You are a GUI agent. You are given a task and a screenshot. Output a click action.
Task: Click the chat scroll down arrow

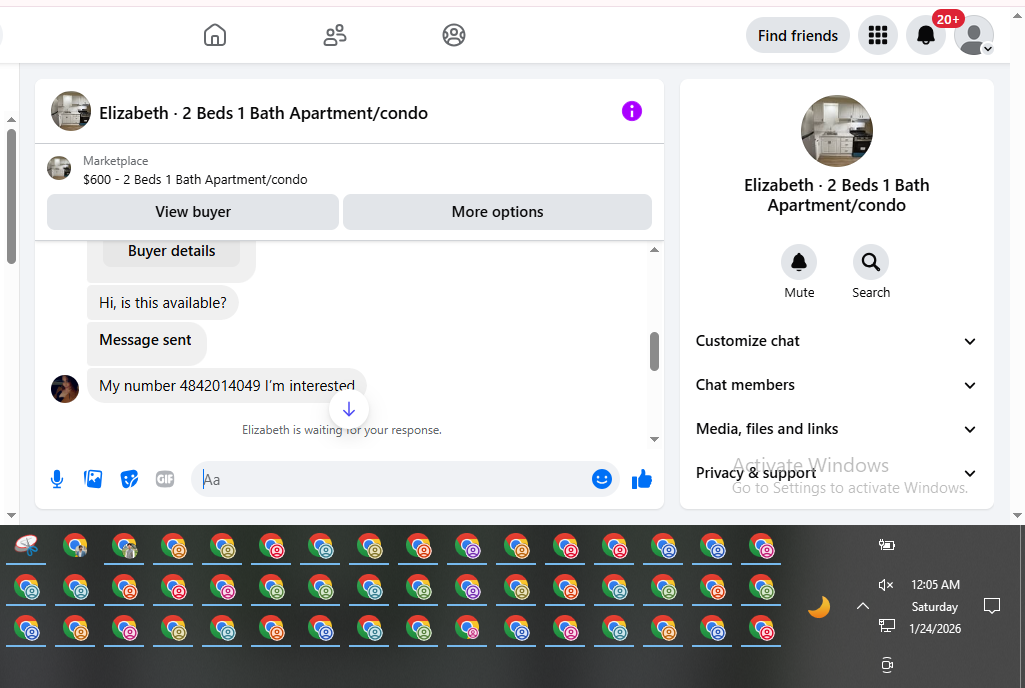pos(654,439)
